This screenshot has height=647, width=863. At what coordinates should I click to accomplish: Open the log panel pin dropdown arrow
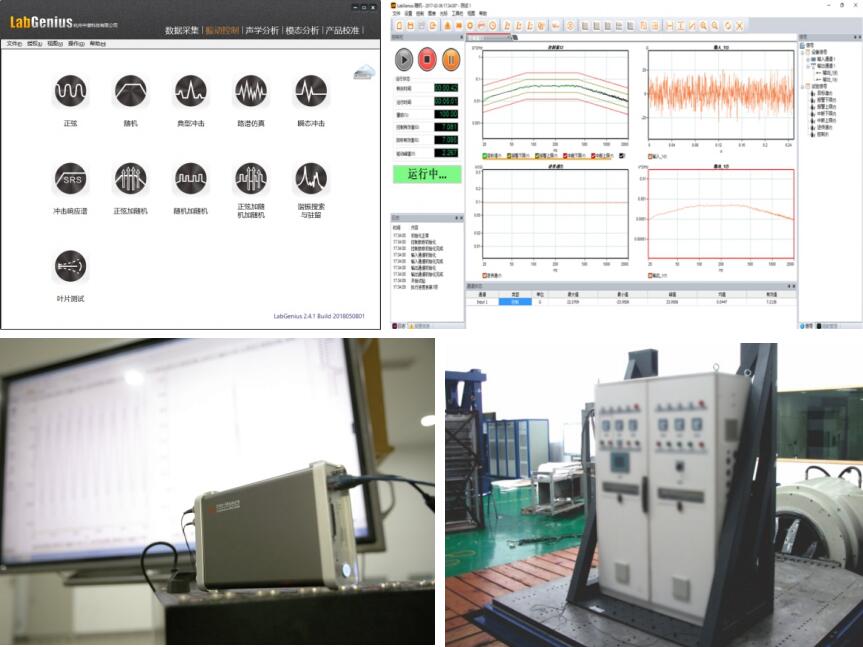coord(456,218)
